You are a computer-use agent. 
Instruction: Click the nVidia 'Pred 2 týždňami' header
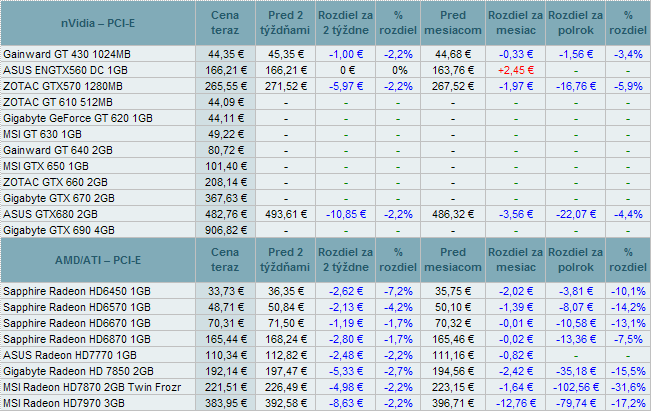tap(286, 23)
